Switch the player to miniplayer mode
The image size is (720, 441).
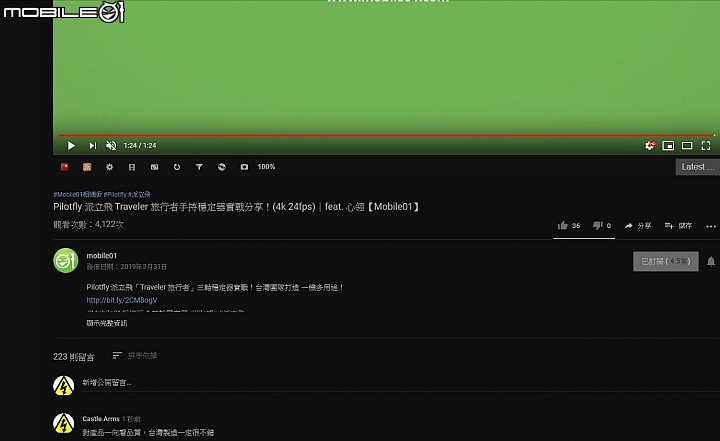click(668, 146)
